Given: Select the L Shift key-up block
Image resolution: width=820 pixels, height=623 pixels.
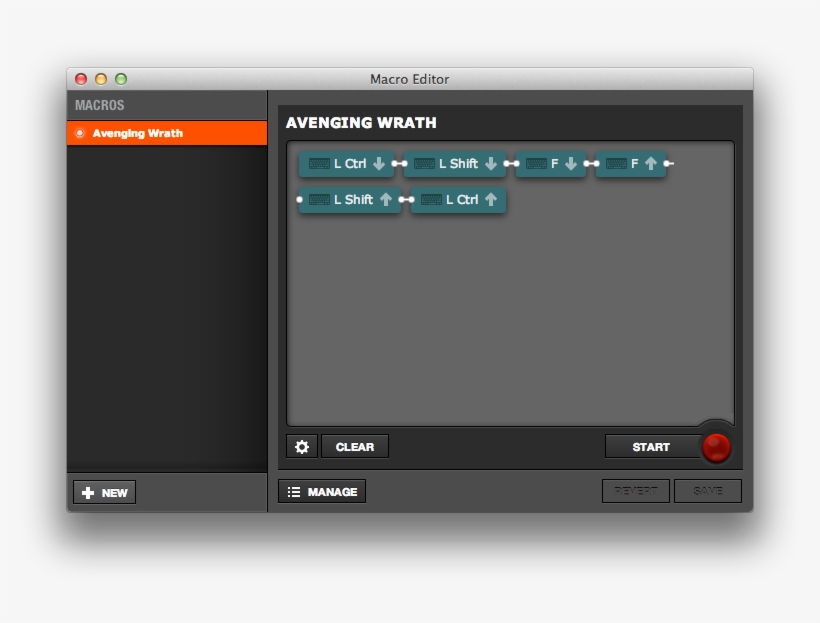Looking at the screenshot, I should point(350,200).
